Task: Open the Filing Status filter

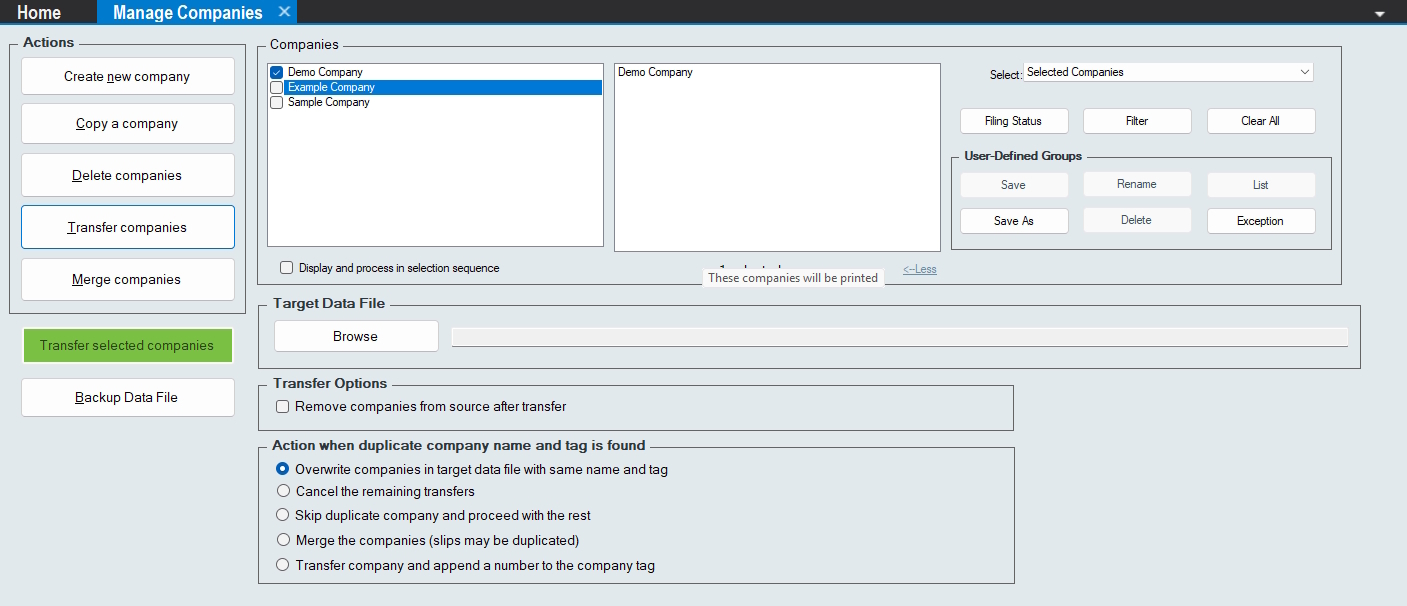Action: point(1013,121)
